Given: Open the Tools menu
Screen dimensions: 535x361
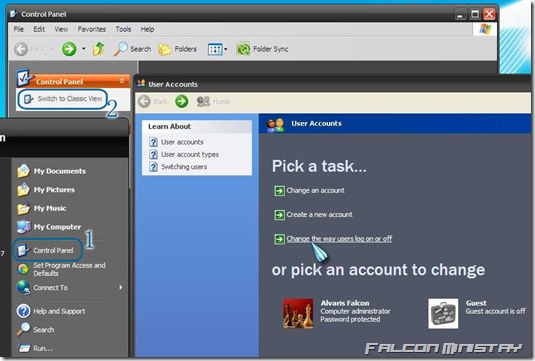Looking at the screenshot, I should 123,29.
